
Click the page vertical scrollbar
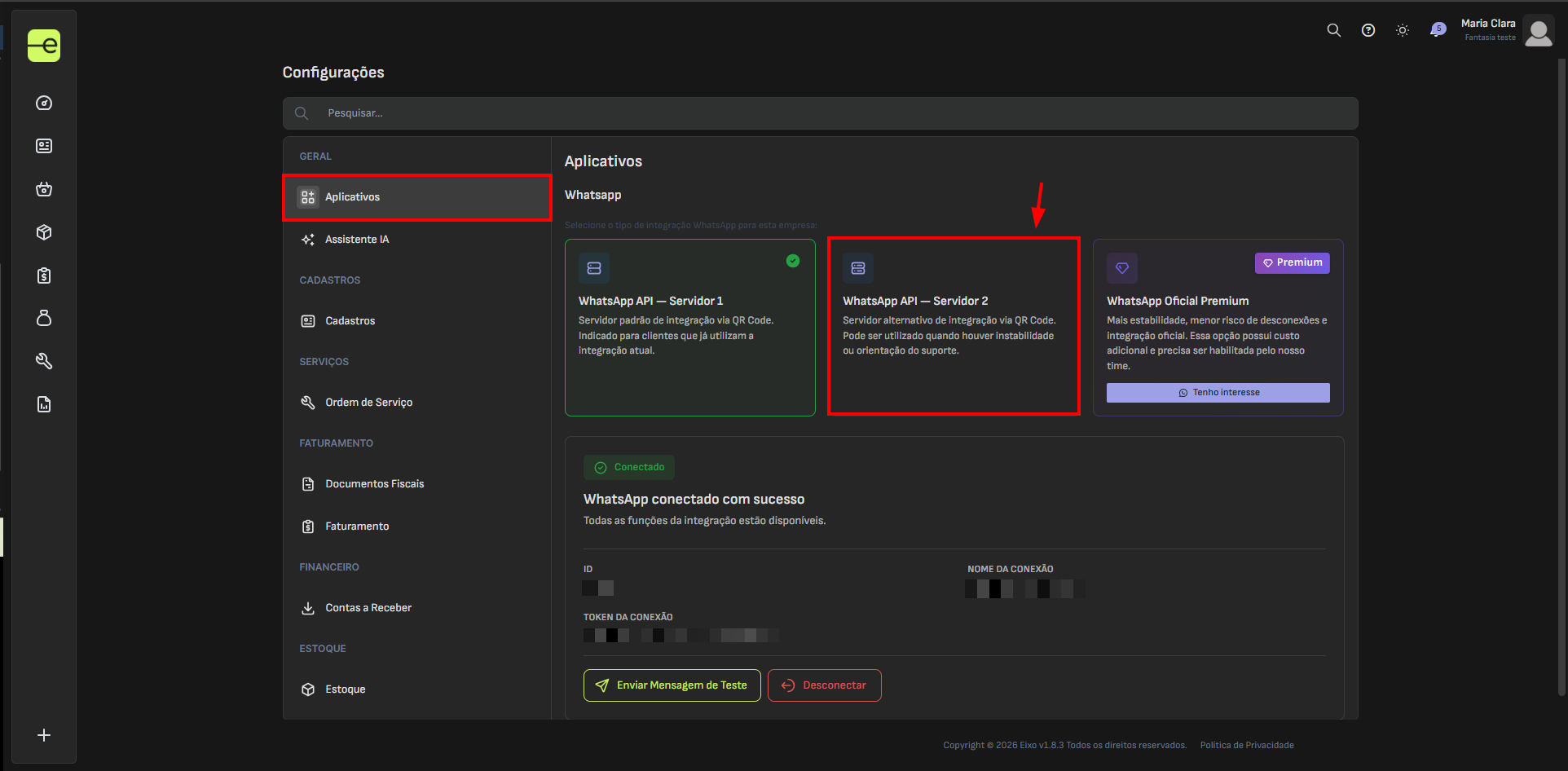pyautogui.click(x=1562, y=377)
